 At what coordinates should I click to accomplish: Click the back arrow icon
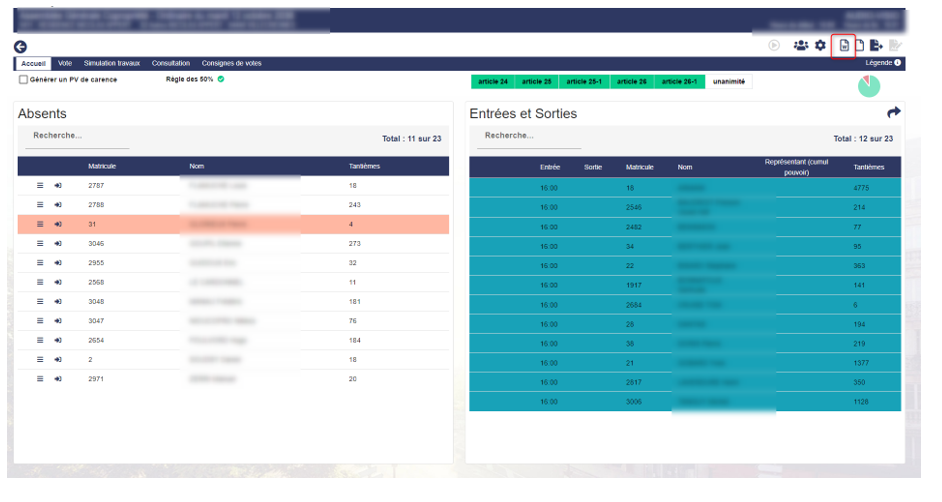click(x=20, y=47)
